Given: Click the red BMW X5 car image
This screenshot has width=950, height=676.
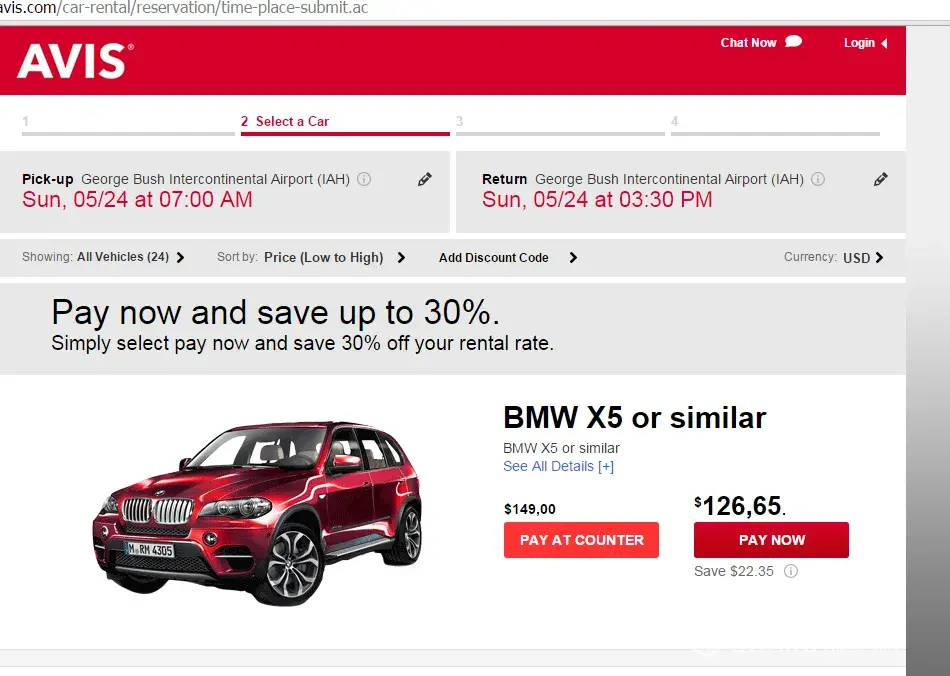Looking at the screenshot, I should click(x=257, y=512).
